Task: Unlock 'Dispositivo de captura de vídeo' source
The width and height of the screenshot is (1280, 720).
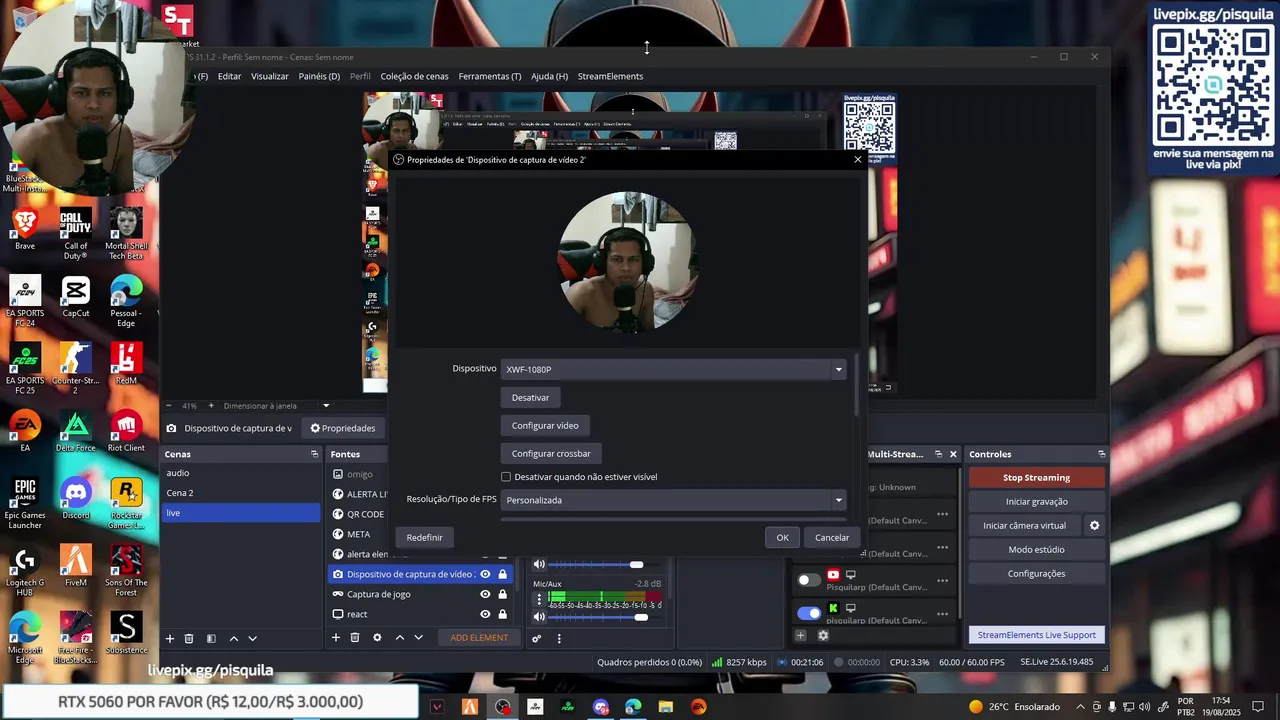Action: [x=502, y=574]
